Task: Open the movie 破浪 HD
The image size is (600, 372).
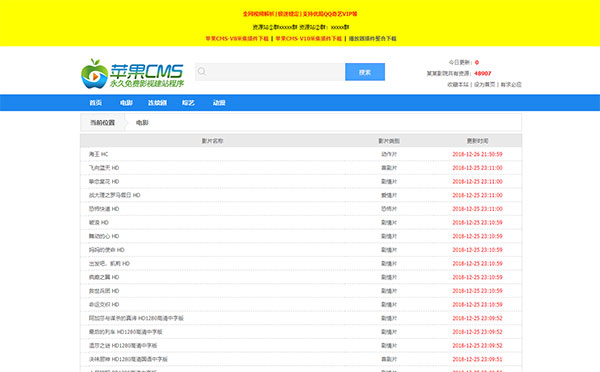Action: pyautogui.click(x=99, y=223)
